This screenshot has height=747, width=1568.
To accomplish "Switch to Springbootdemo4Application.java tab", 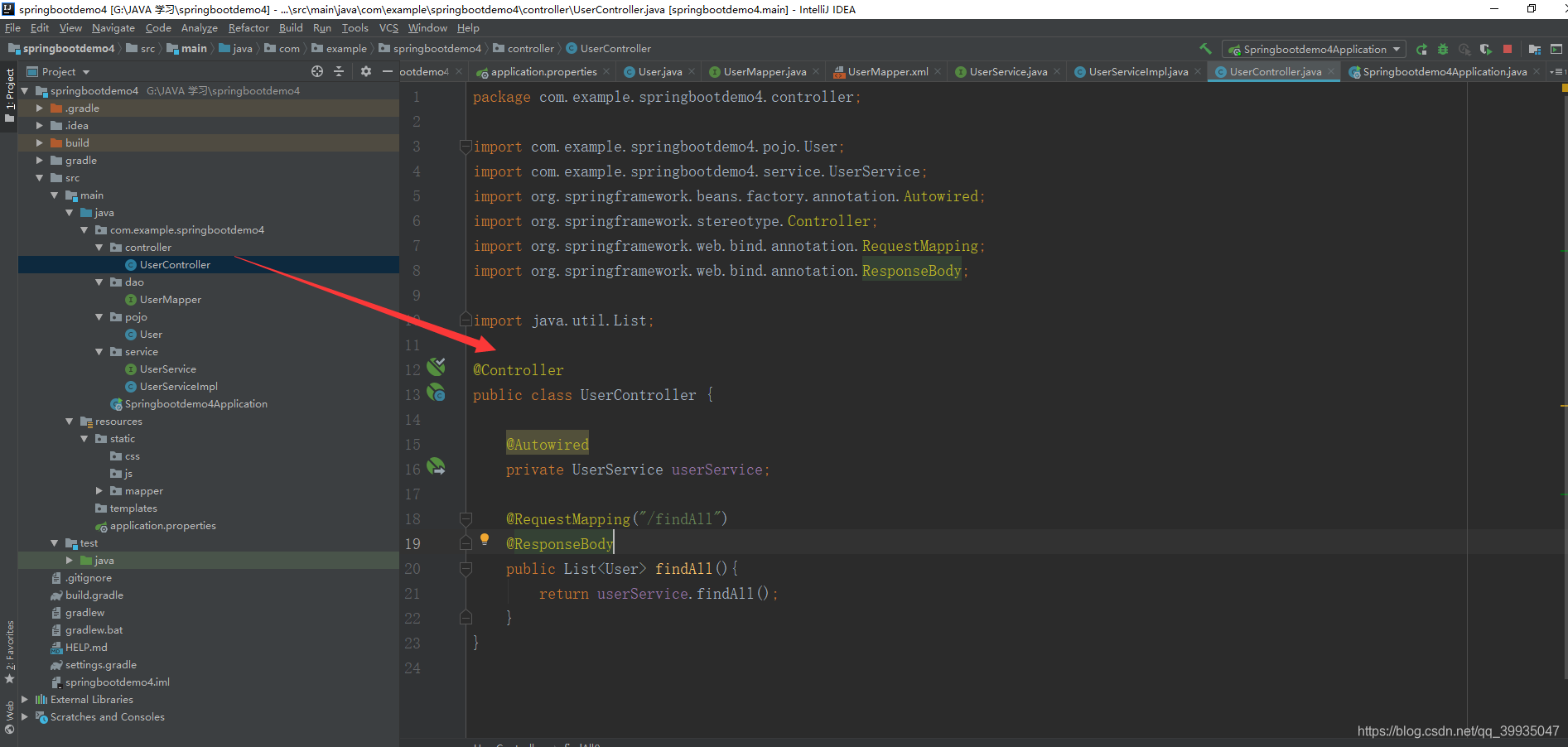I will coord(1445,72).
